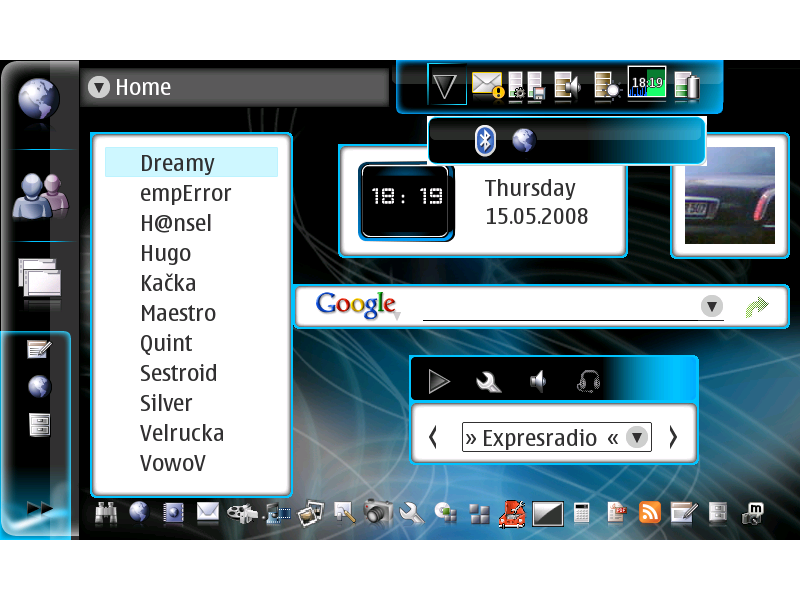
Task: Collapse the status bar with triangle arrow
Action: click(446, 86)
